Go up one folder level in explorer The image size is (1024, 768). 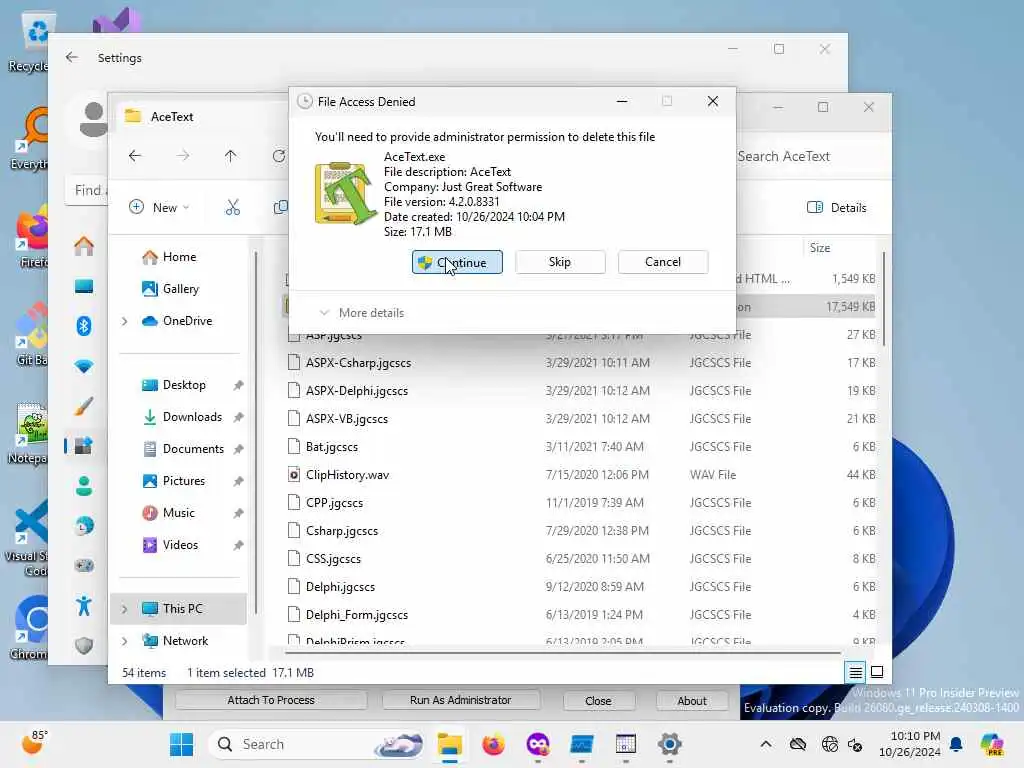click(231, 155)
